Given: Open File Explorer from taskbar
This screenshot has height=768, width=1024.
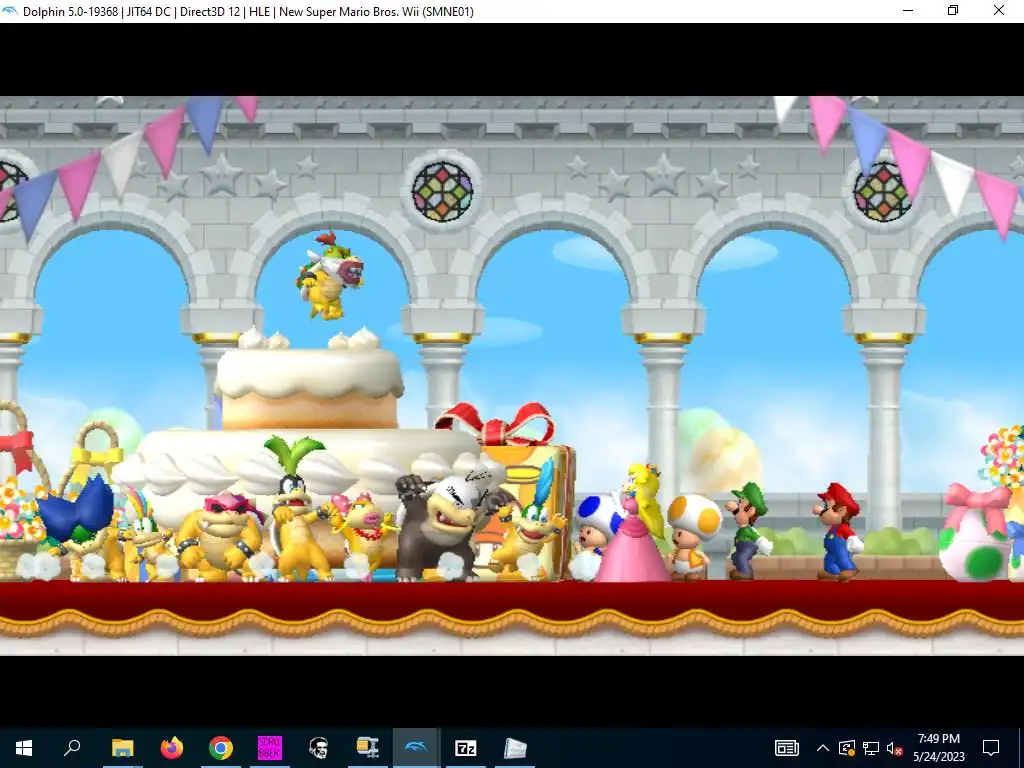Looking at the screenshot, I should 122,748.
